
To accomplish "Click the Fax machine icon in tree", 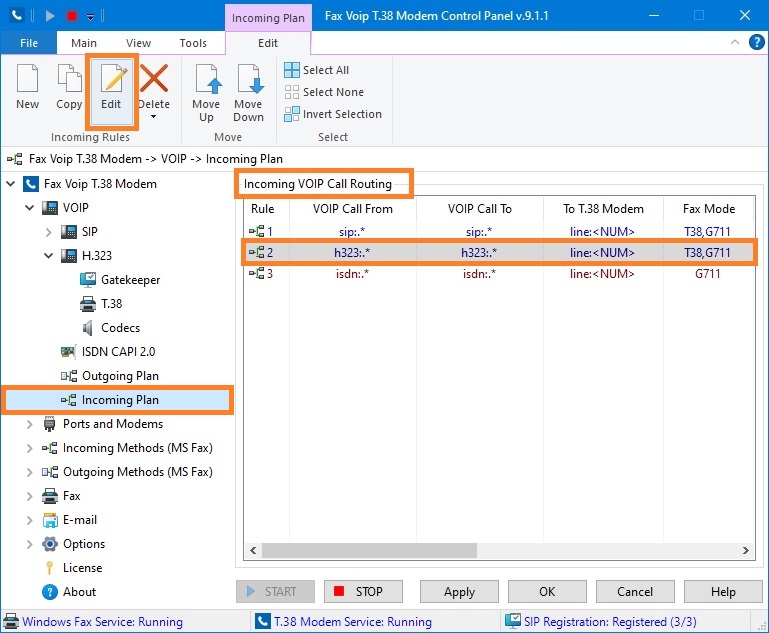I will point(50,496).
